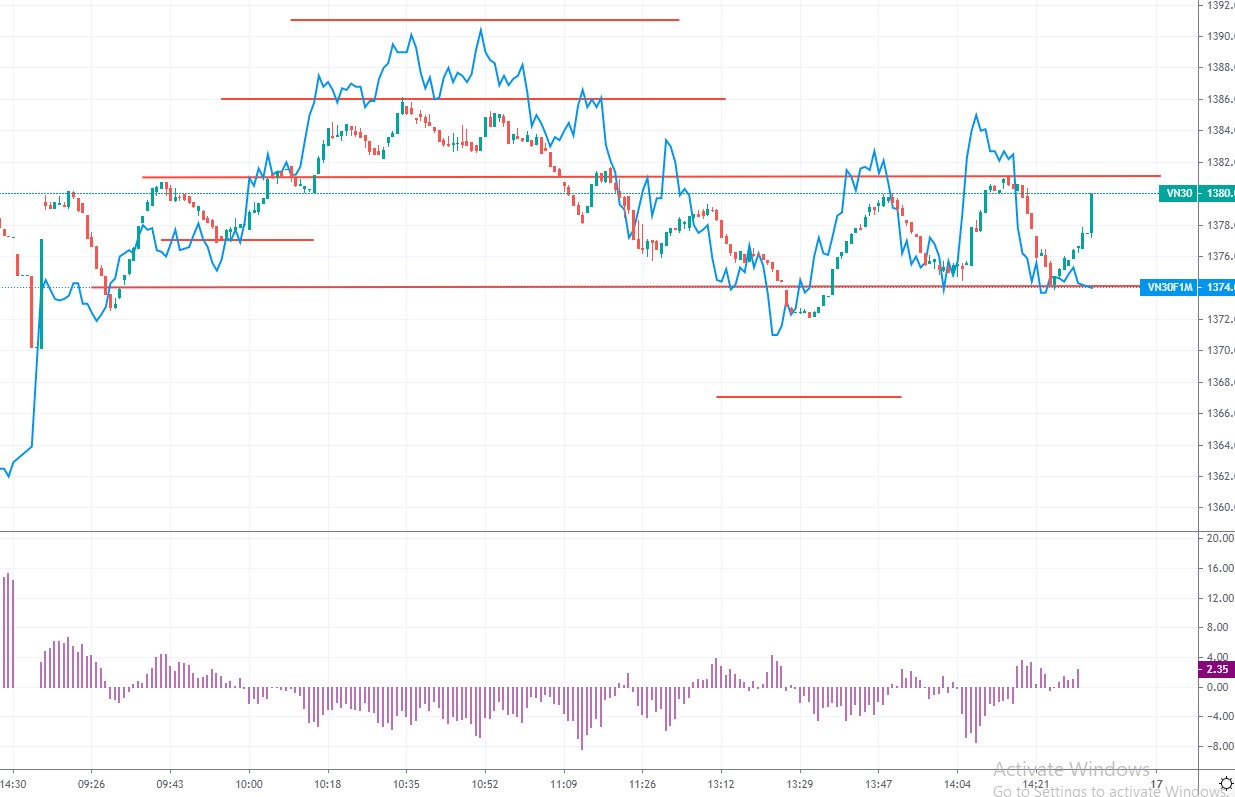Click the 1366.0 price scale label
This screenshot has width=1235, height=797.
(1218, 413)
